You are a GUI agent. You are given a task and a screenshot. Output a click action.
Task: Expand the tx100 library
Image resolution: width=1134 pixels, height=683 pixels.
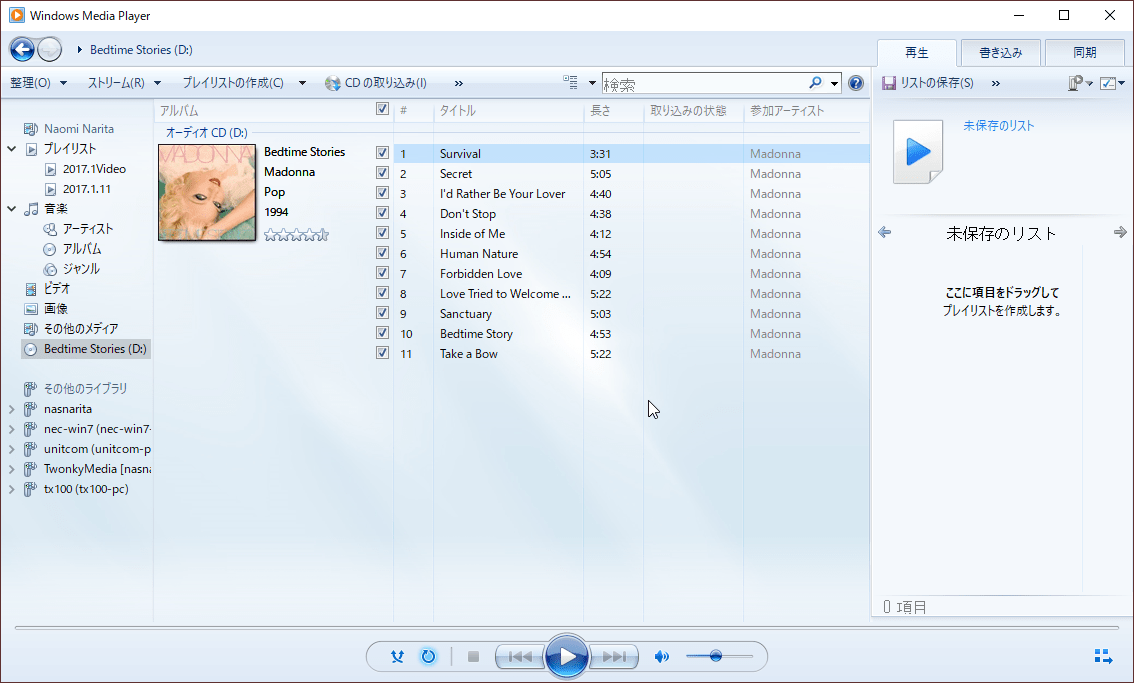click(12, 489)
